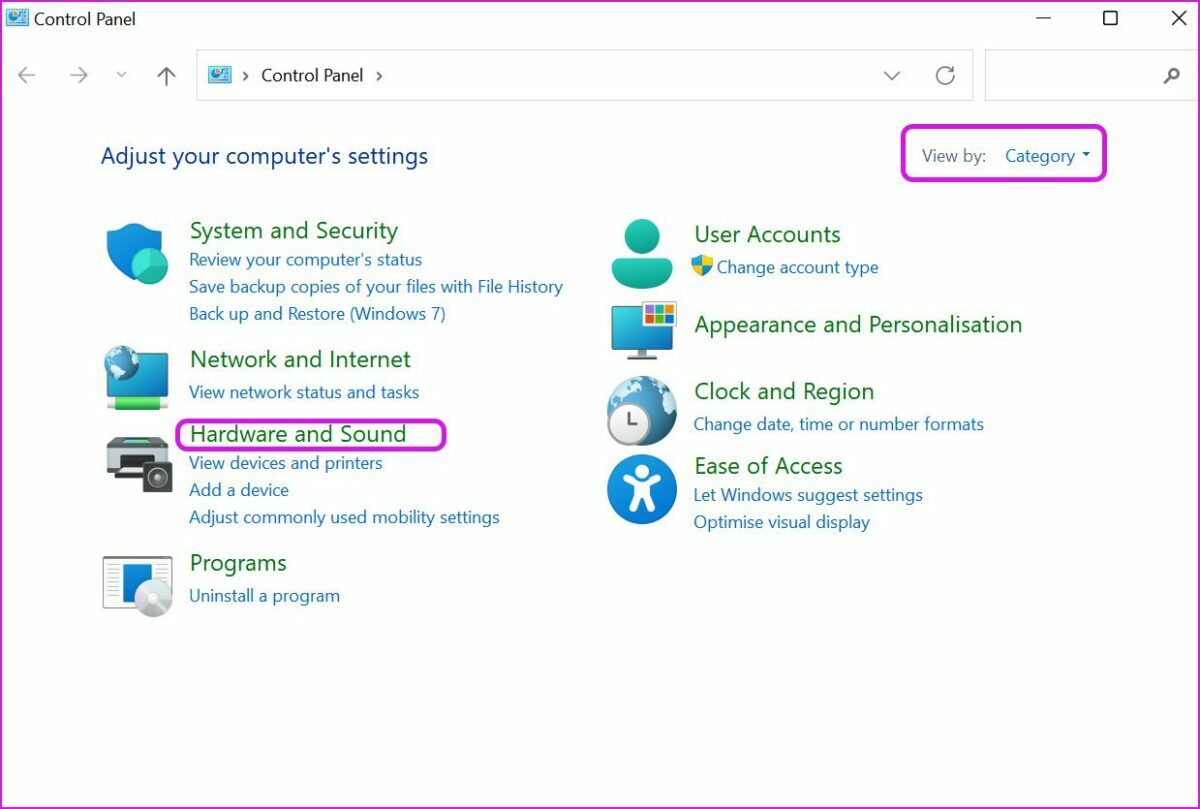Expand the View by Category dropdown
The image size is (1200, 809).
[1047, 156]
